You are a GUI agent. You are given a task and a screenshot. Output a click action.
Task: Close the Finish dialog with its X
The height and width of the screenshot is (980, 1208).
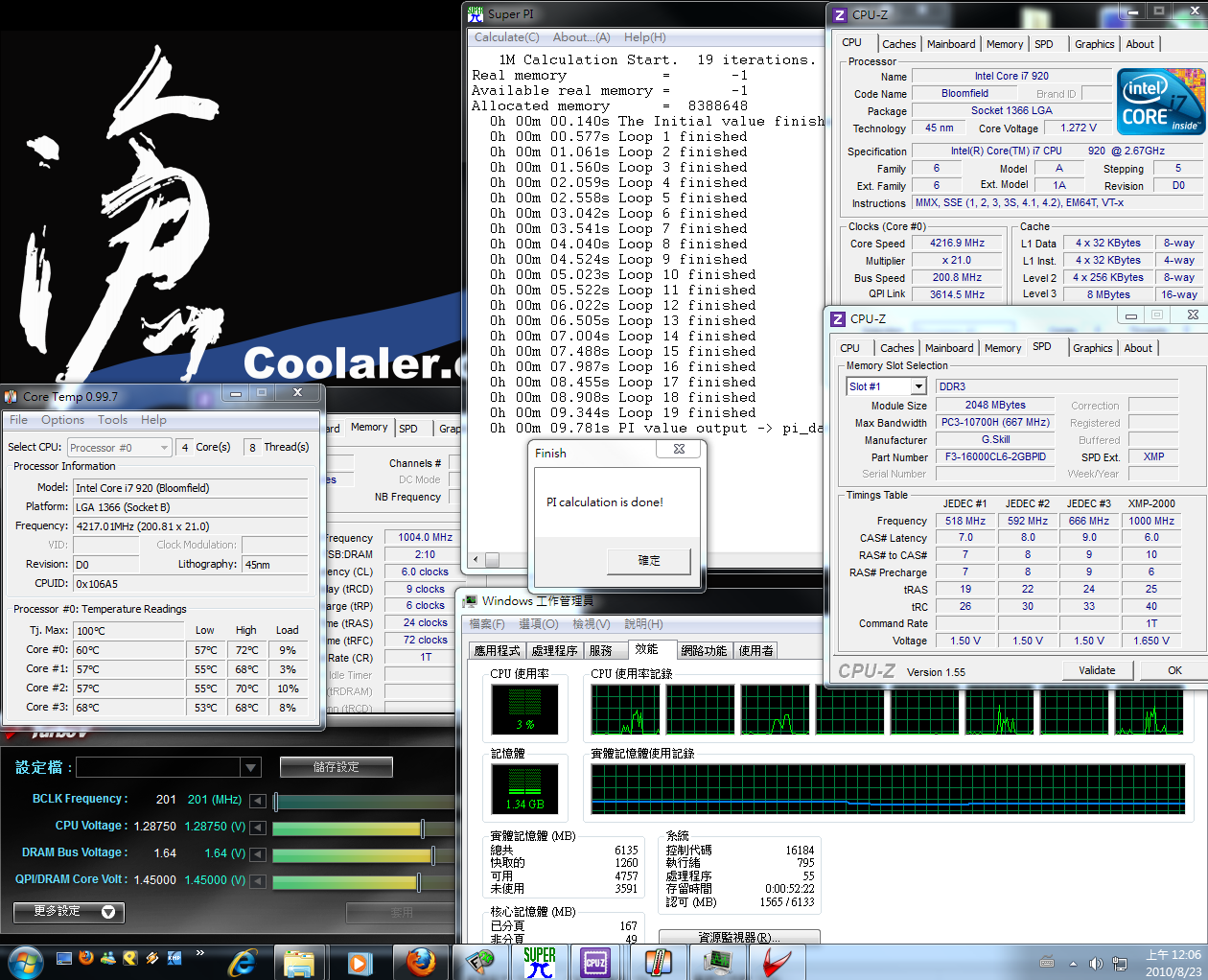click(x=679, y=449)
